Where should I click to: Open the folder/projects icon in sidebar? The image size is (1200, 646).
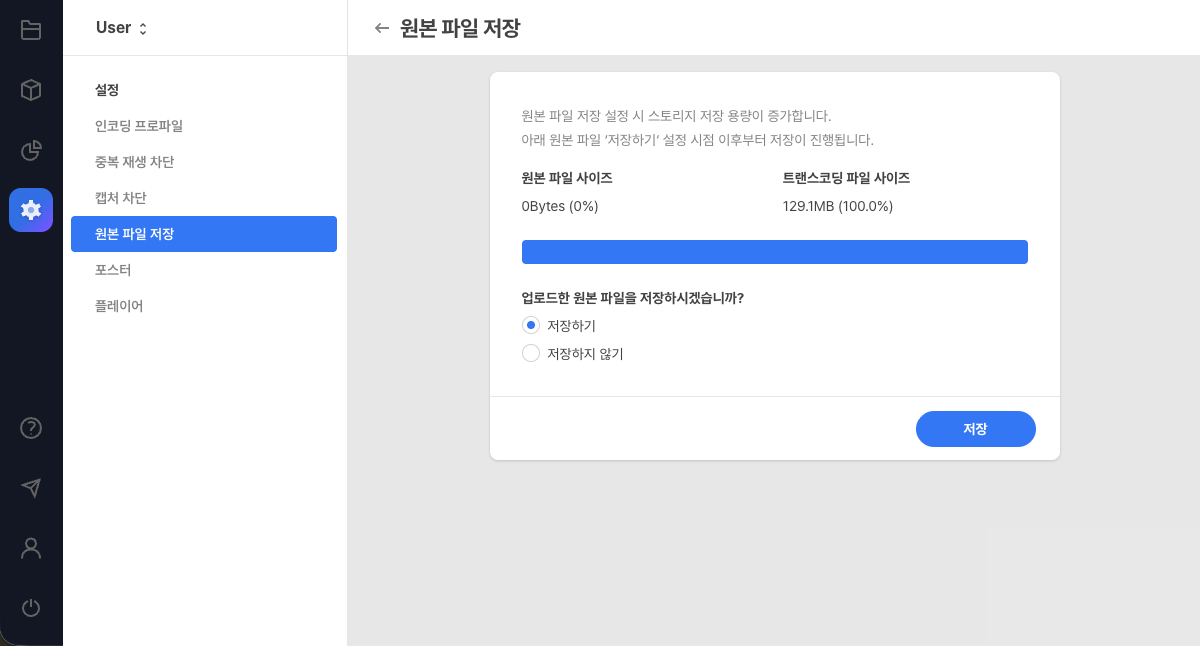[31, 30]
